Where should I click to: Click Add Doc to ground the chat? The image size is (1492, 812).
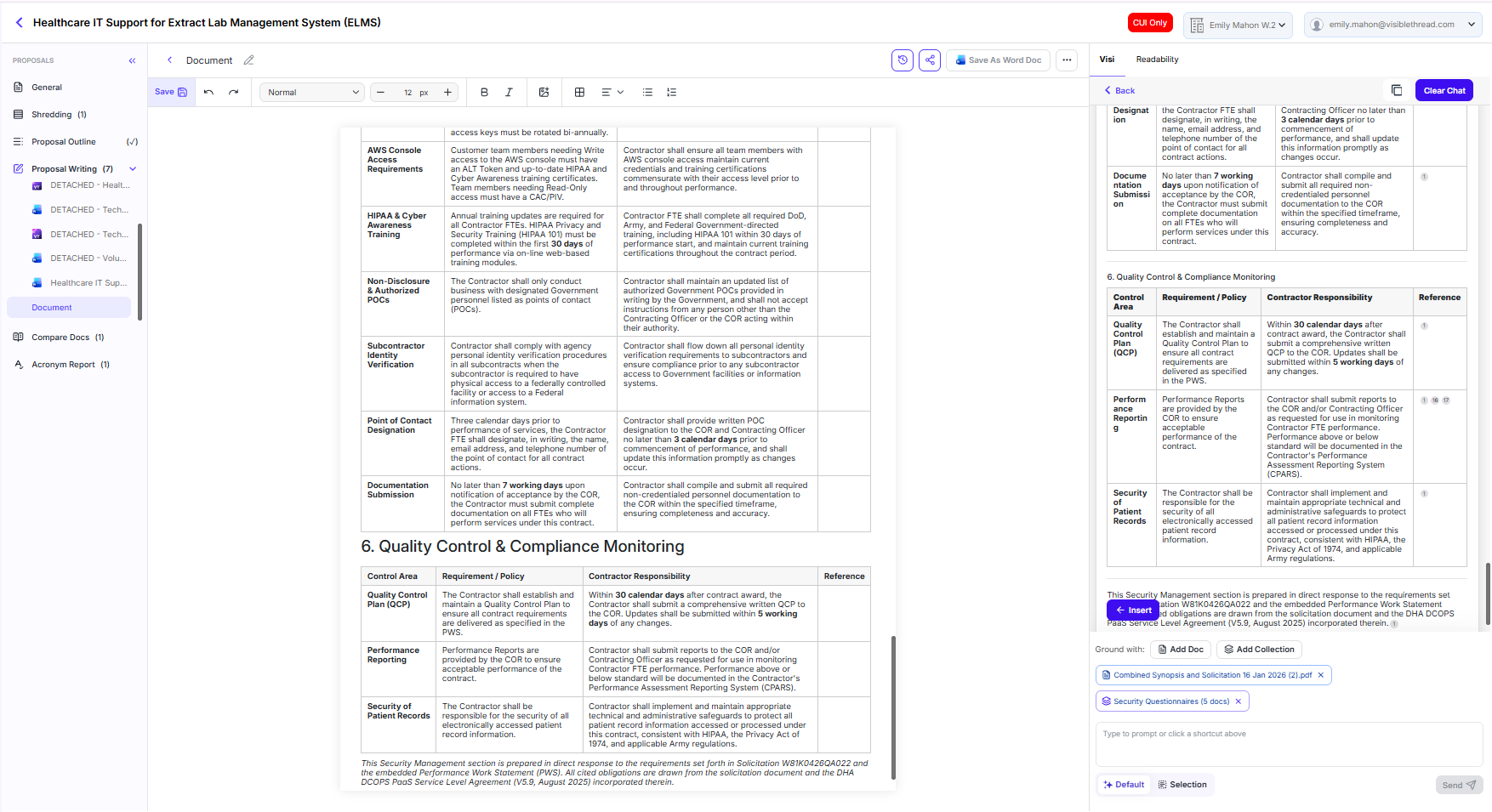[x=1181, y=650]
